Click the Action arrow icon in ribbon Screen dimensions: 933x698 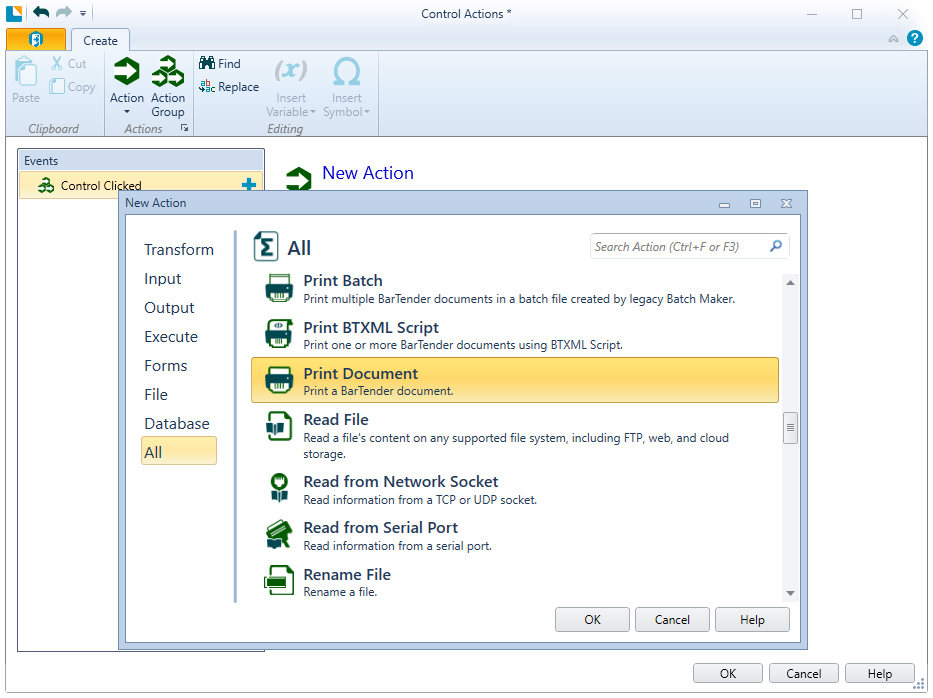pos(127,72)
